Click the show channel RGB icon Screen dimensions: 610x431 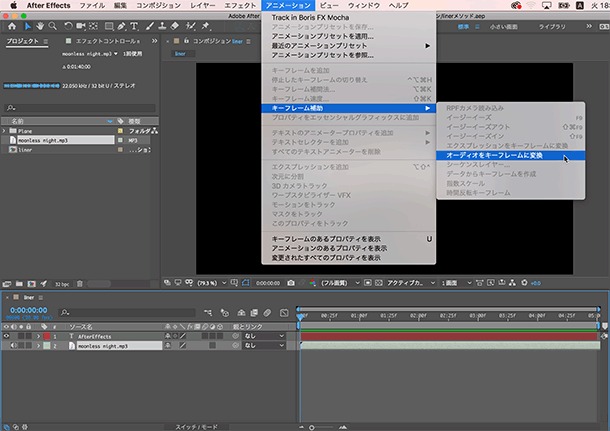312,283
